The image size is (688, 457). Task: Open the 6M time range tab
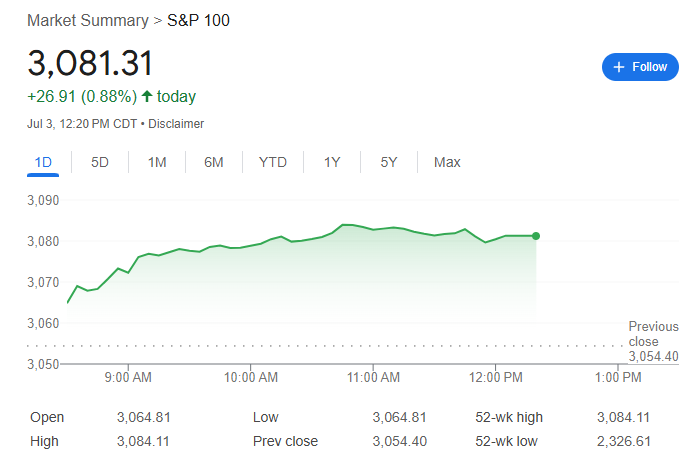[x=214, y=162]
